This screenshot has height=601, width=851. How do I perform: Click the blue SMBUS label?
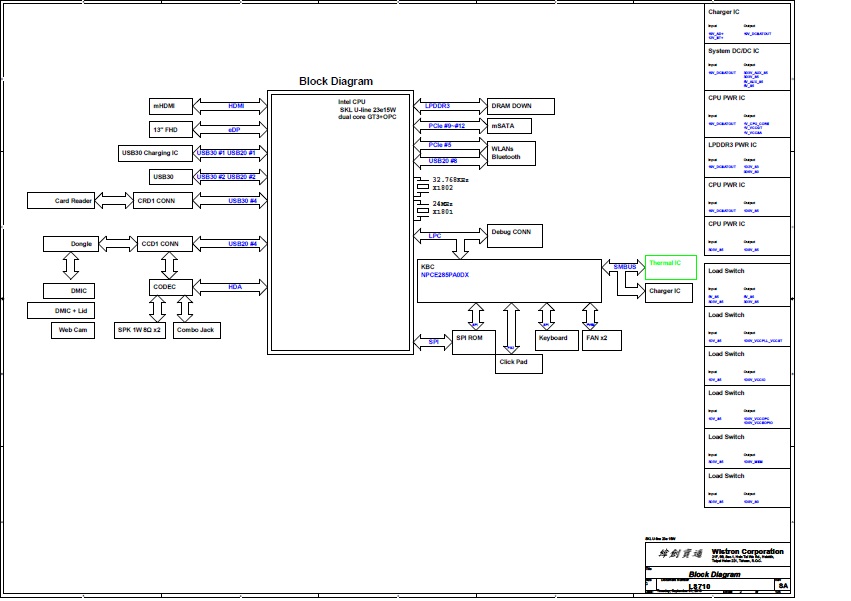coord(624,267)
